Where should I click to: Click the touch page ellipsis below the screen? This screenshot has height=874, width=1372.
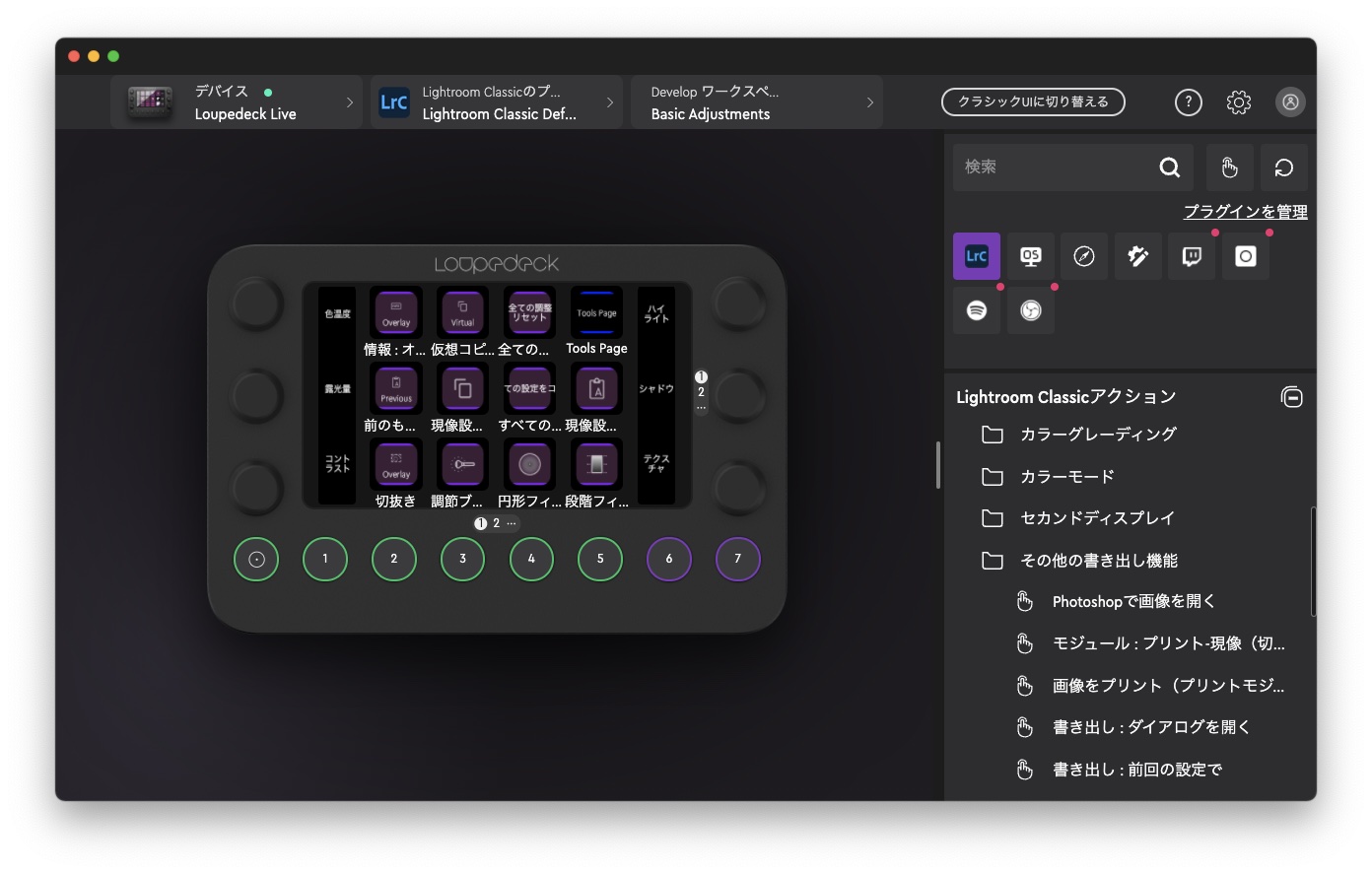click(512, 523)
